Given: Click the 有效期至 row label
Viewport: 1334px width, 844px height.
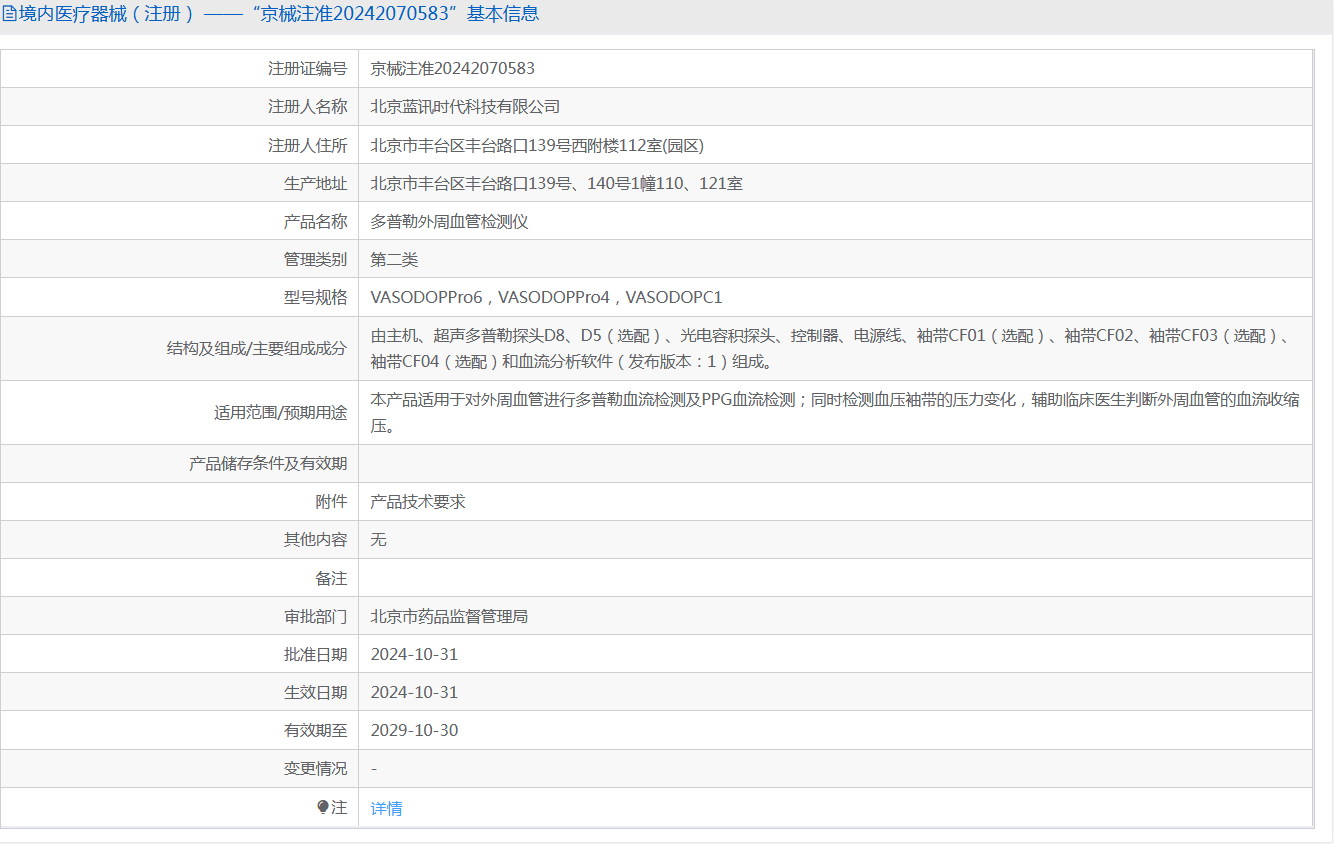Looking at the screenshot, I should 315,730.
